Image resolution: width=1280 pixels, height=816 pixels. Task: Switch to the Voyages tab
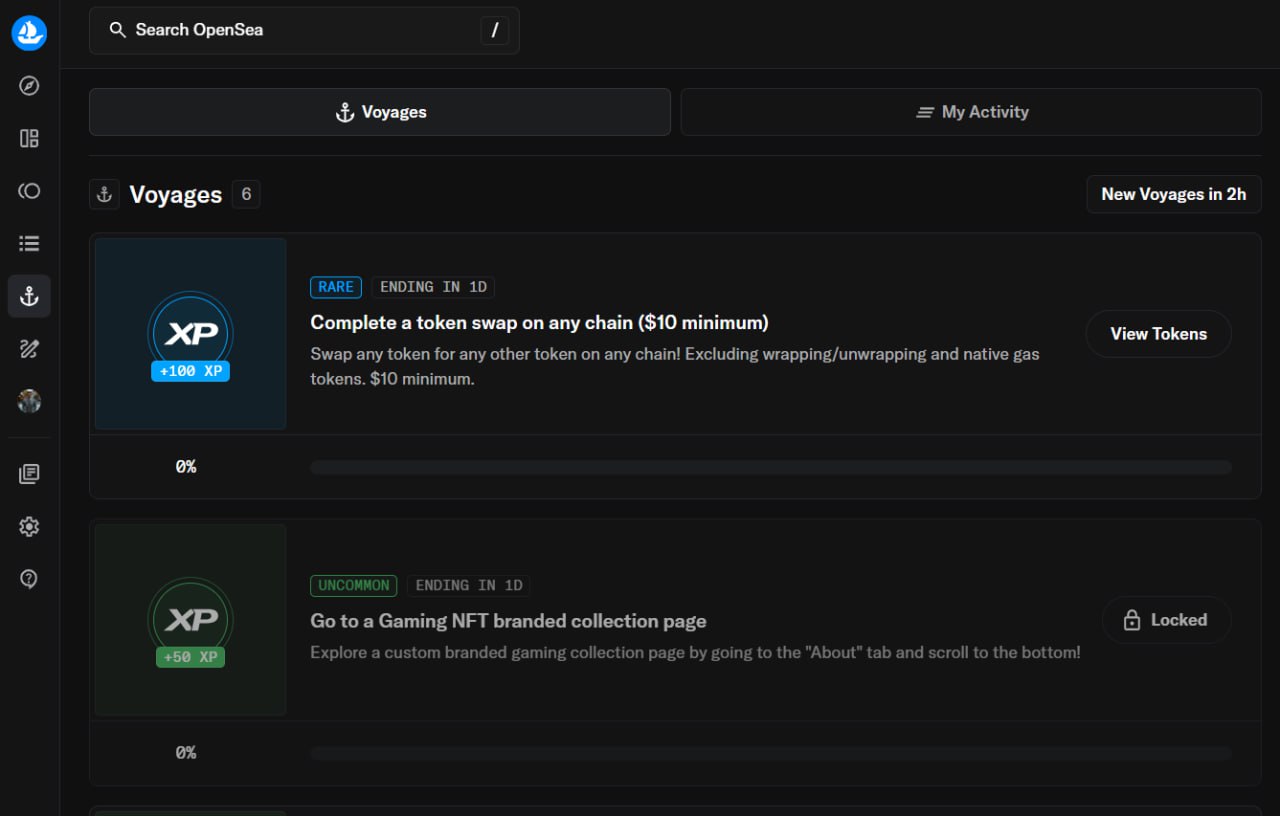(x=380, y=112)
